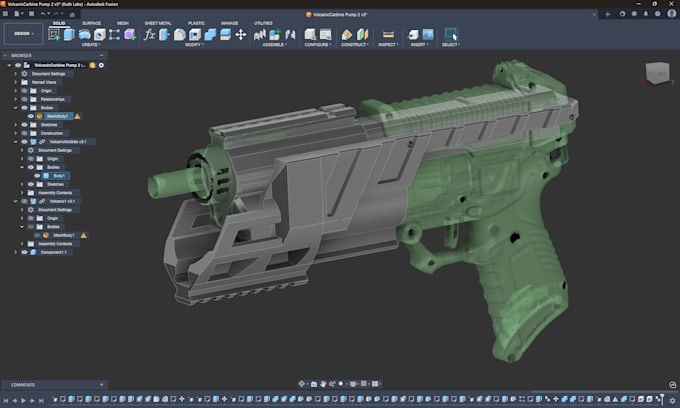Open the Insert menu label
680x408 pixels.
click(419, 45)
